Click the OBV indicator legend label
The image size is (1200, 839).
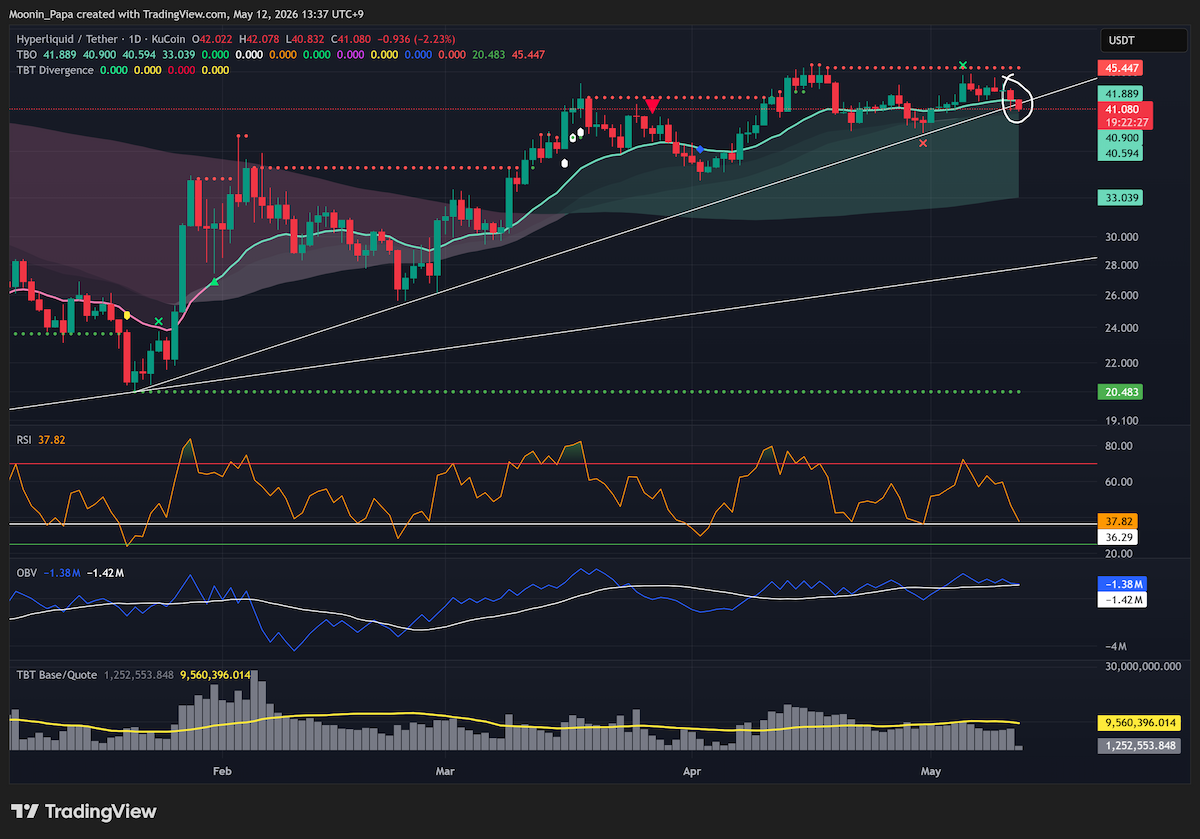(27, 572)
